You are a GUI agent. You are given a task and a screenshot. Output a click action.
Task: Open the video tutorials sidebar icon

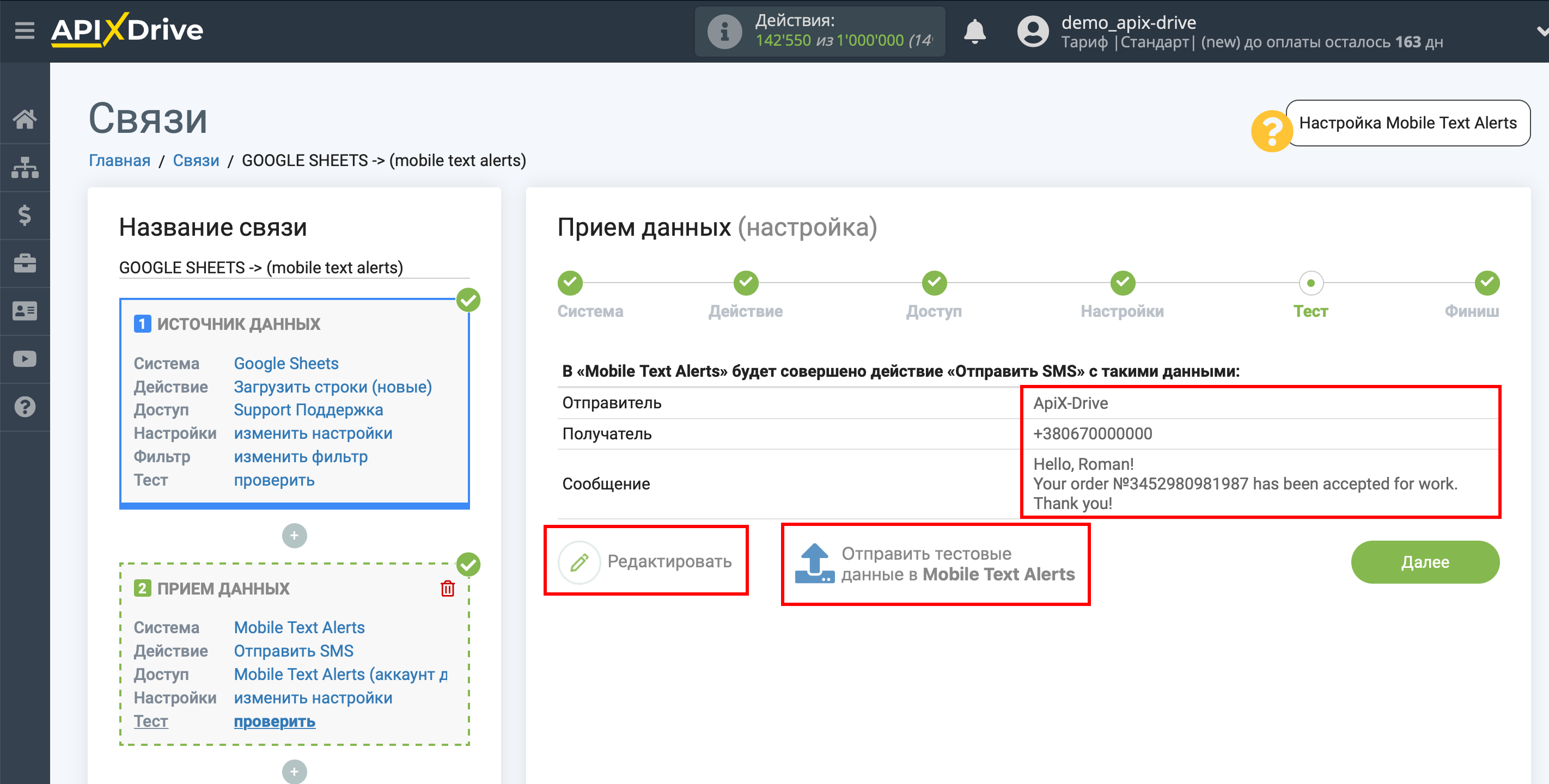[25, 359]
